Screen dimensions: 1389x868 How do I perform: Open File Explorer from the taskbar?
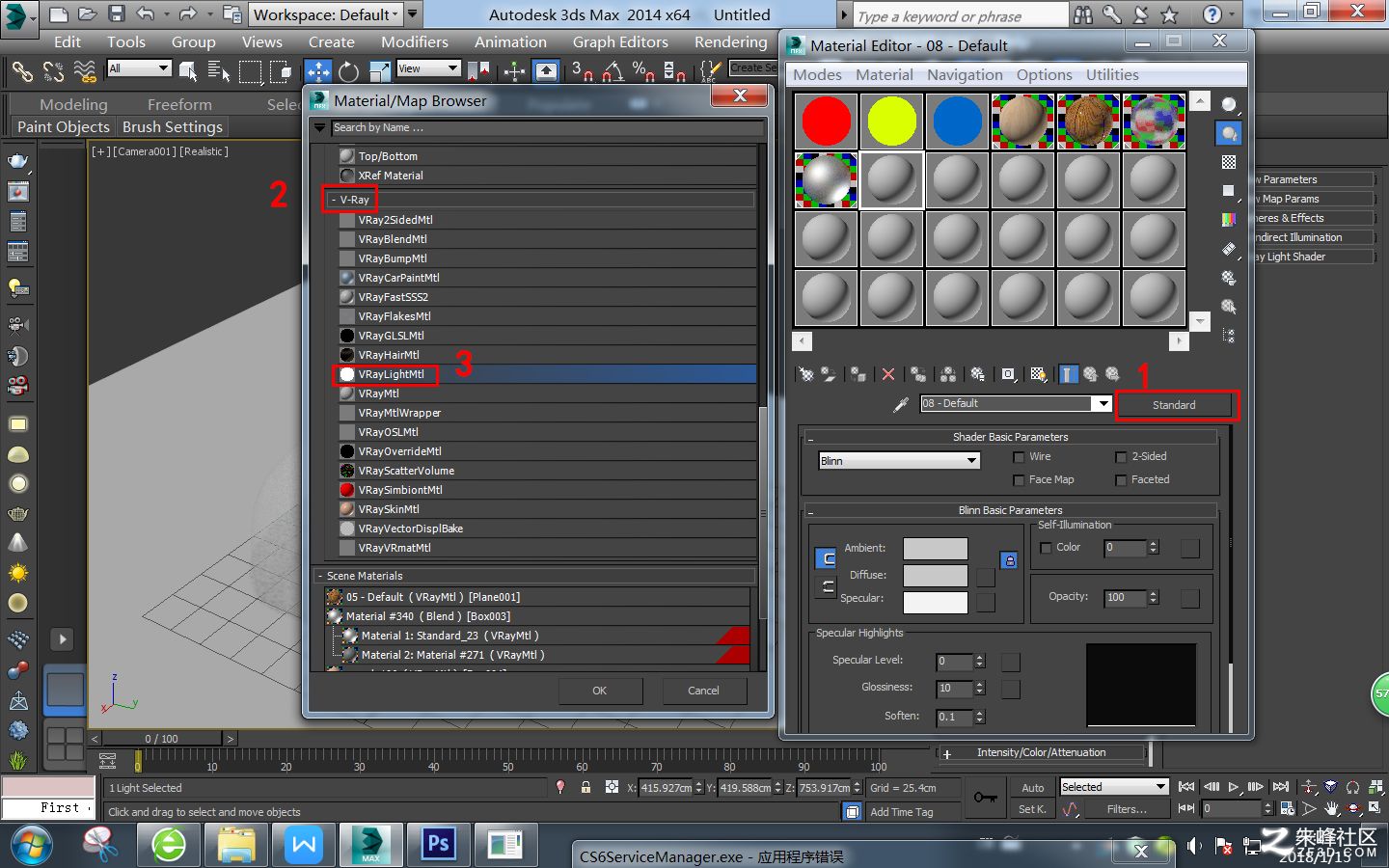click(236, 845)
